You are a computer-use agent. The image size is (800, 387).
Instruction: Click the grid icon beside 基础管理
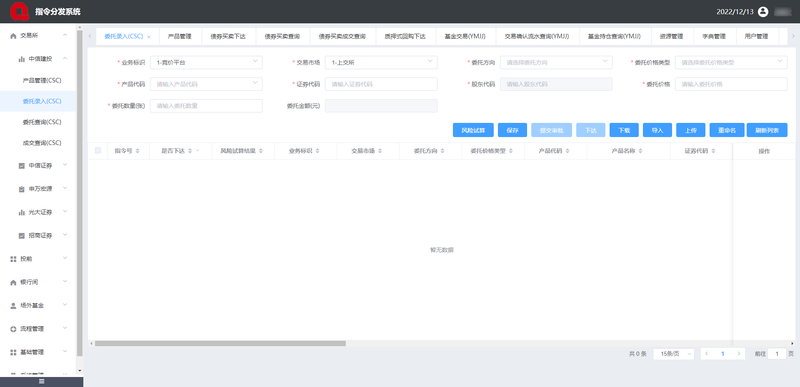click(x=13, y=352)
